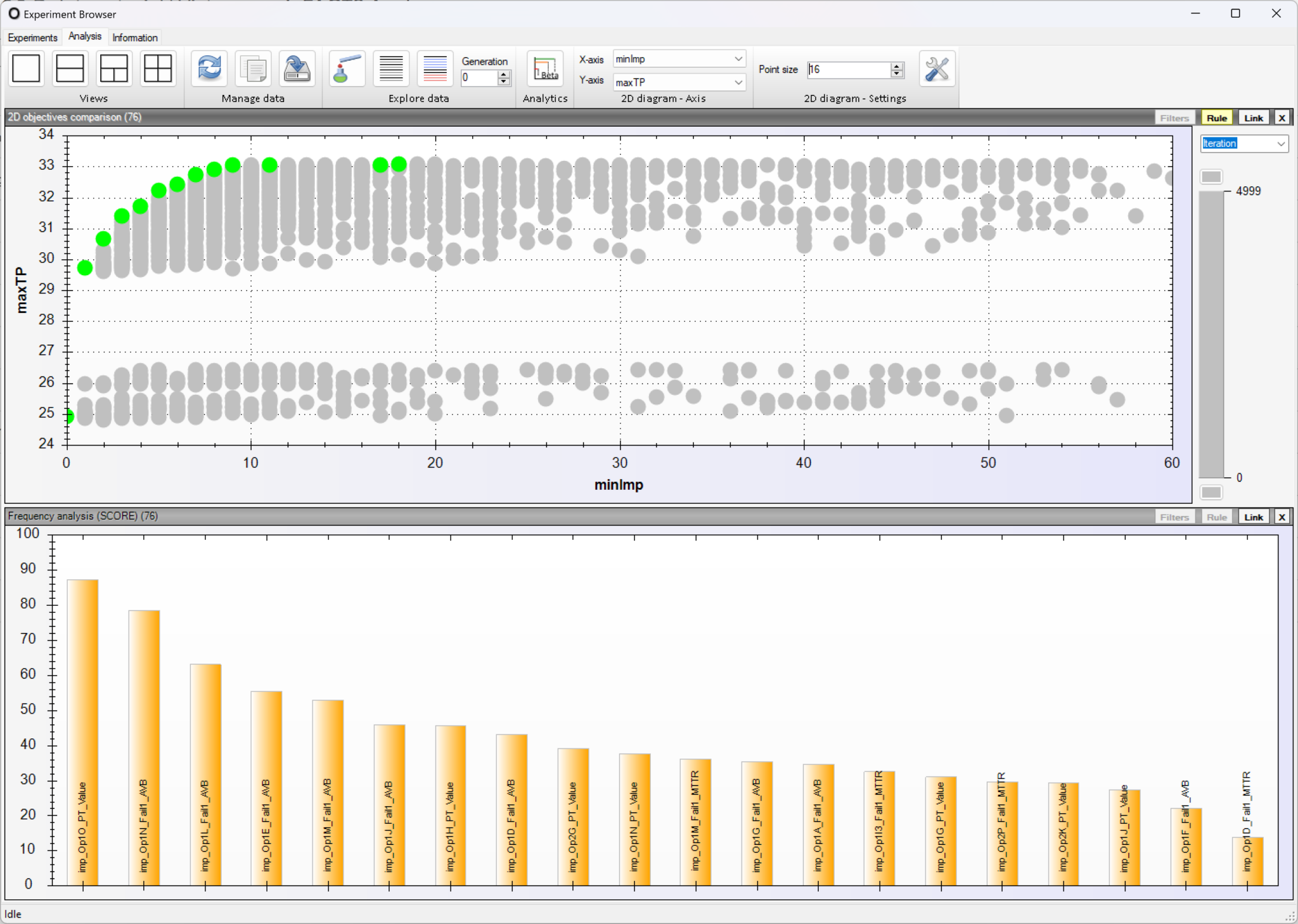Toggle Link button in Frequency analysis panel
1298x924 pixels.
[1253, 517]
